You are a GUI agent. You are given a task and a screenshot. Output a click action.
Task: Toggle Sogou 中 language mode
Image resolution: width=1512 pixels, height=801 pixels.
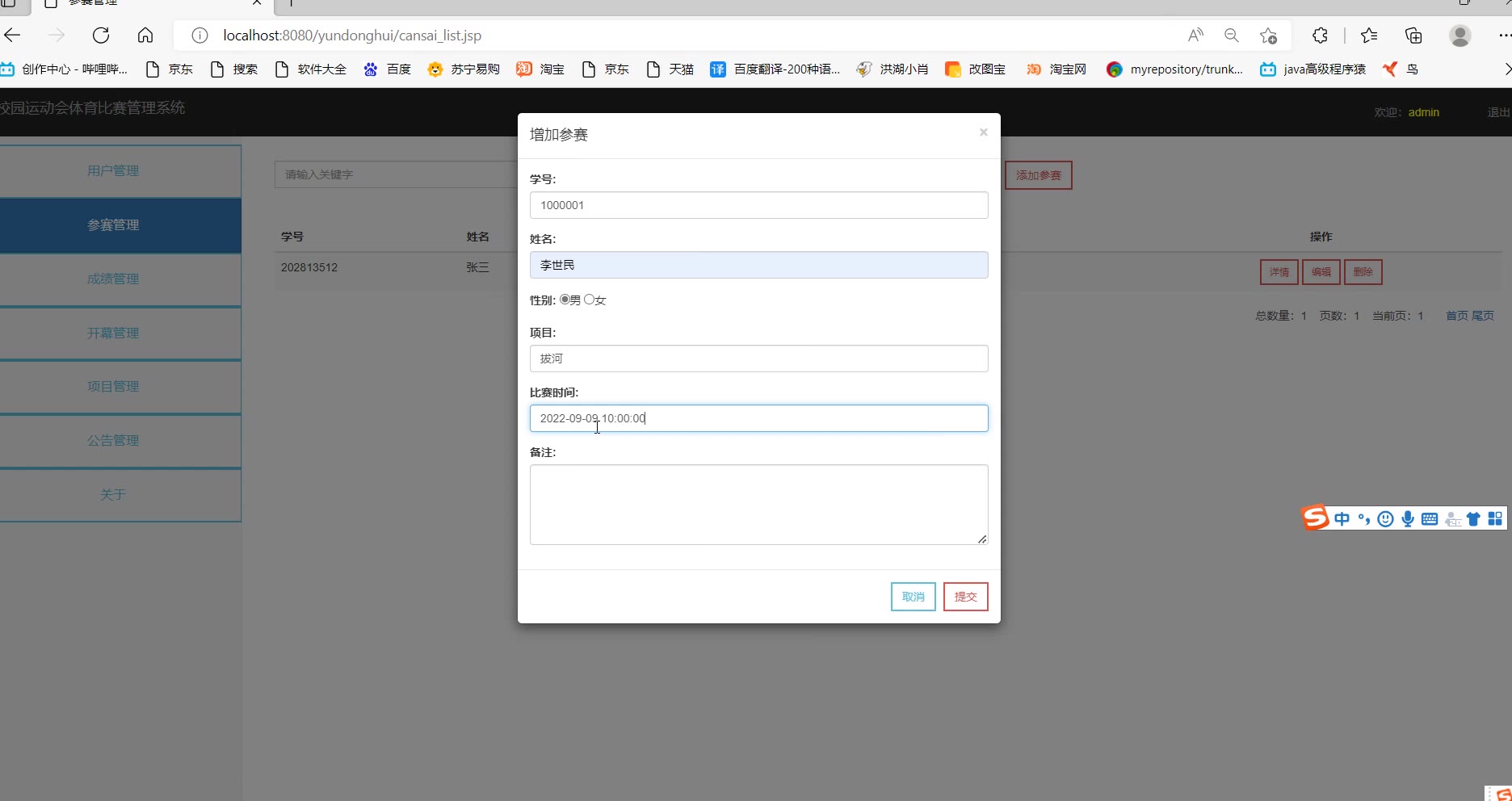coord(1342,519)
